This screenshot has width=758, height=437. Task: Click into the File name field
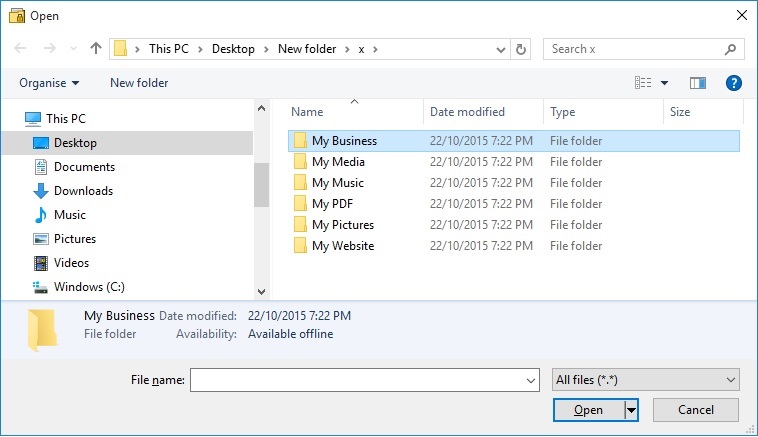364,380
